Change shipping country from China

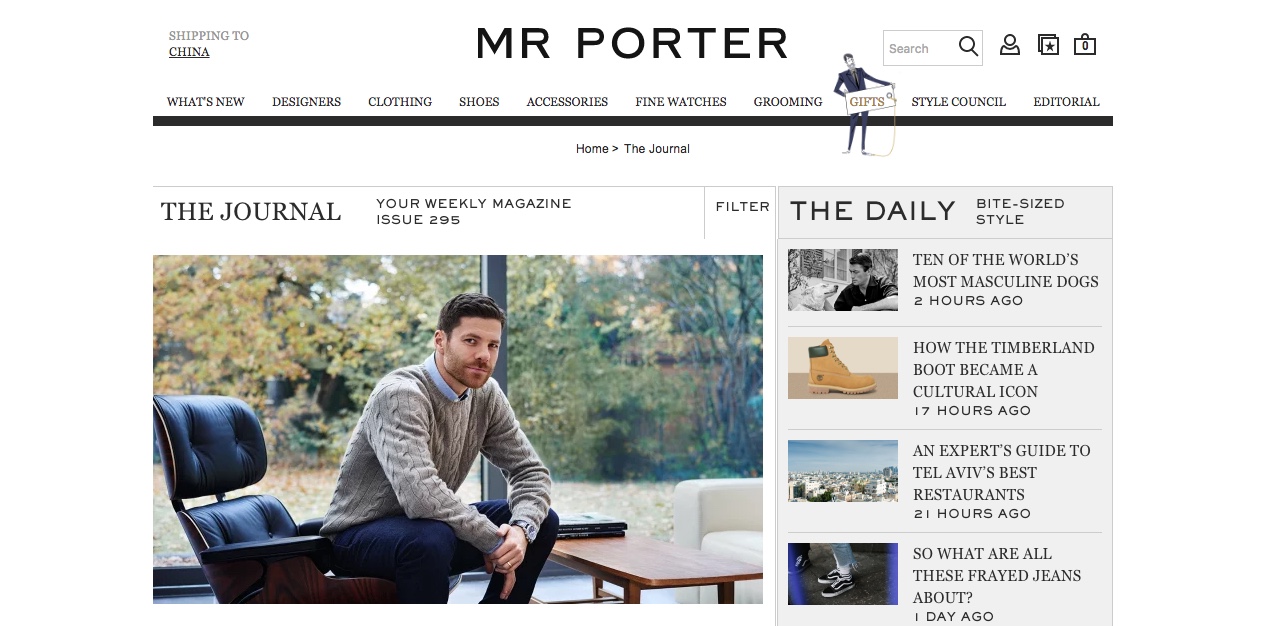pyautogui.click(x=189, y=52)
